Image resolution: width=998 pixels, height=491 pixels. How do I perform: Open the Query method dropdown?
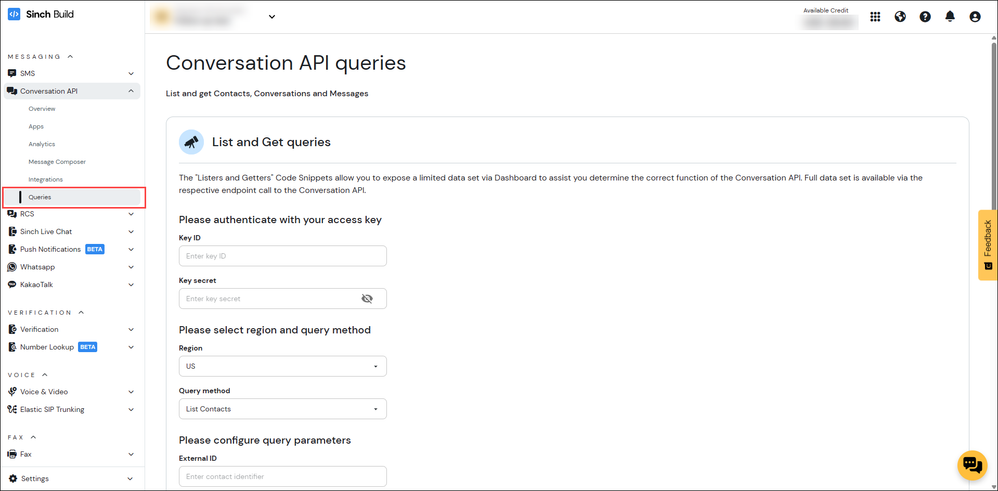tap(282, 409)
